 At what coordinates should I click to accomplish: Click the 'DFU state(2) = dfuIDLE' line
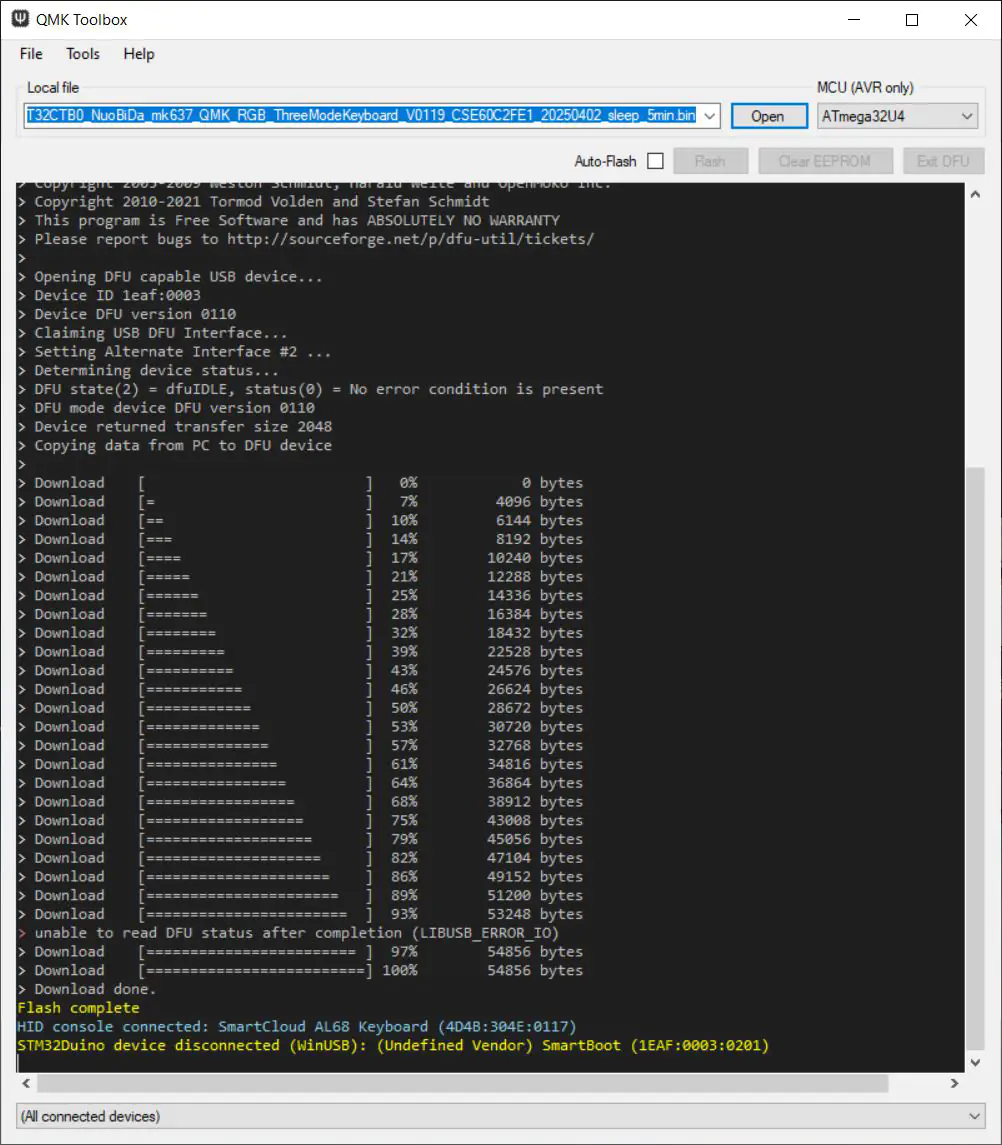(x=310, y=389)
